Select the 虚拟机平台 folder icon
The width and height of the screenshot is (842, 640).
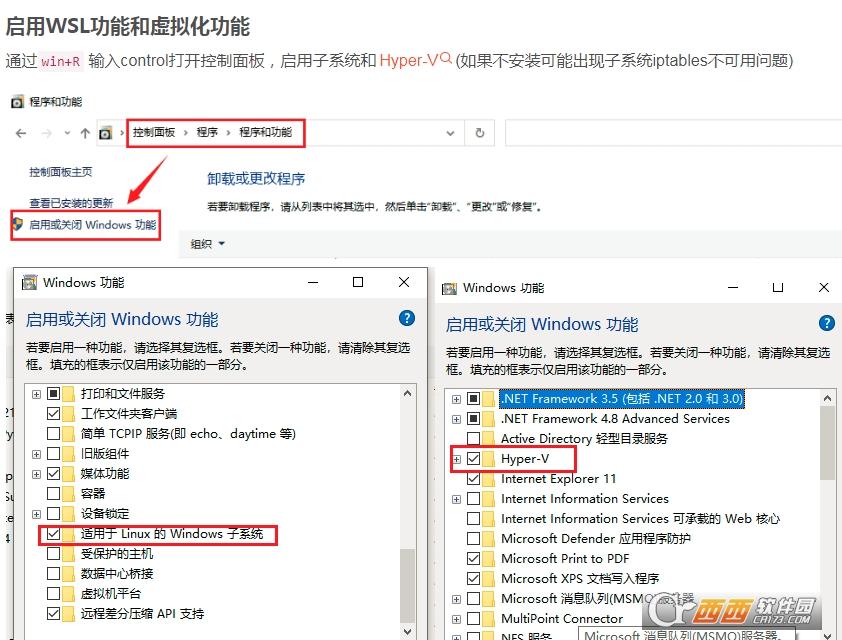(x=69, y=593)
